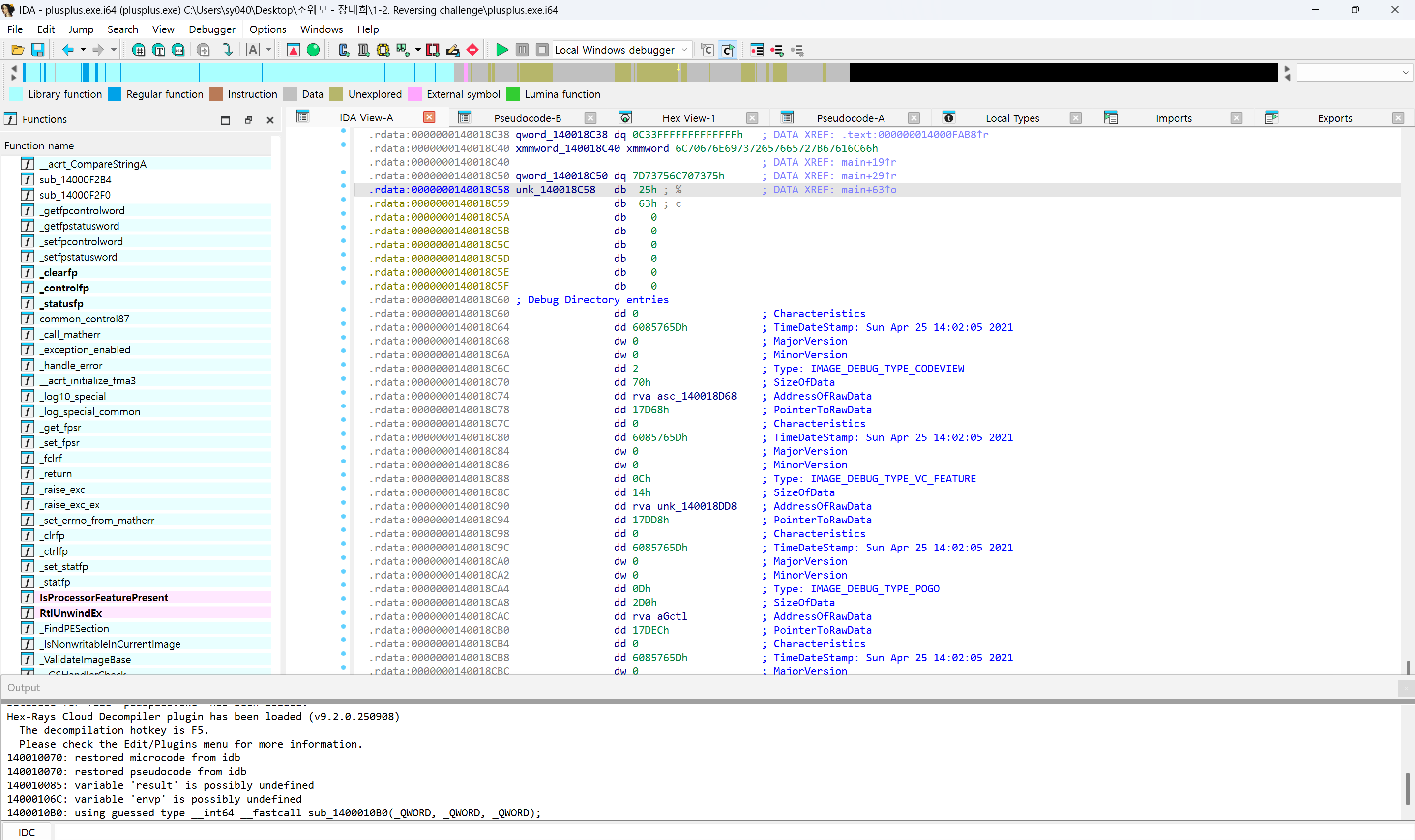The height and width of the screenshot is (840, 1415).
Task: Close the Hex View-1 tab
Action: click(752, 118)
